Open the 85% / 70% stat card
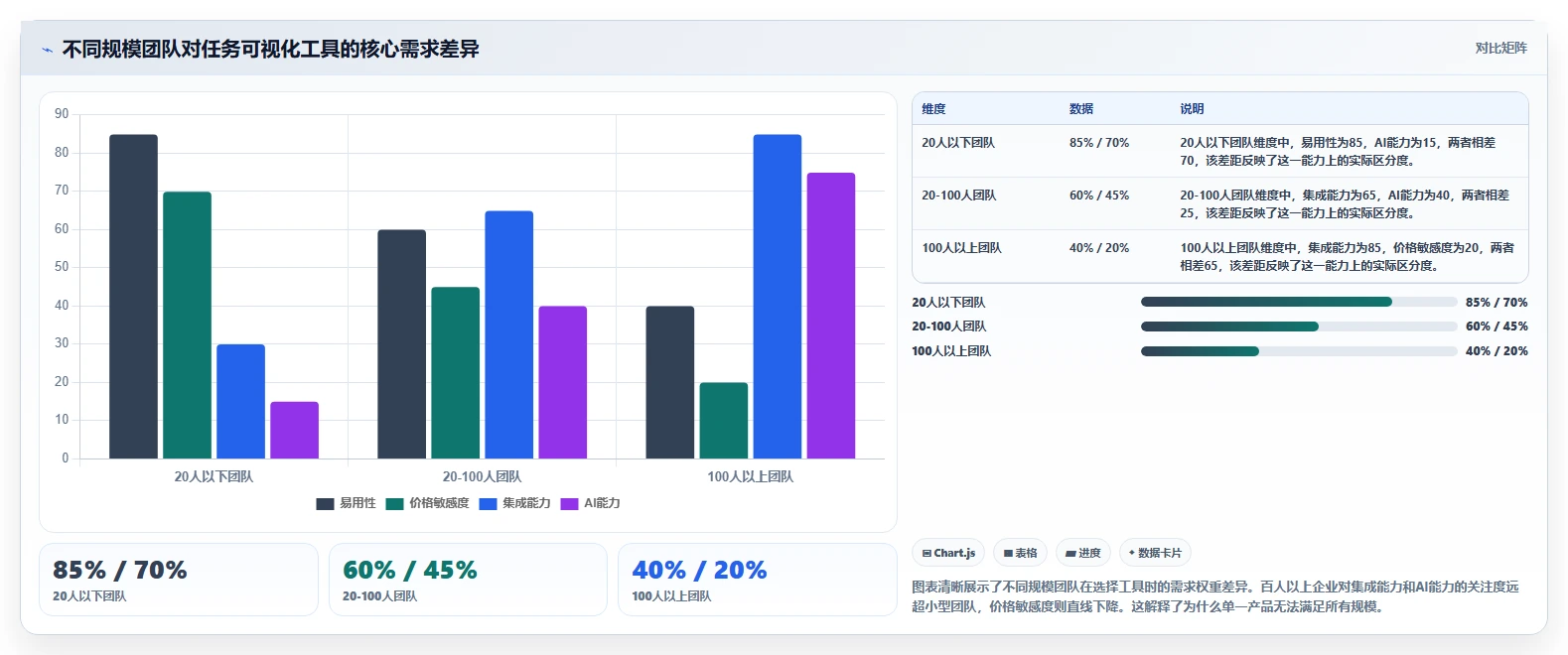Screen dimensions: 1568x655 coord(179,580)
